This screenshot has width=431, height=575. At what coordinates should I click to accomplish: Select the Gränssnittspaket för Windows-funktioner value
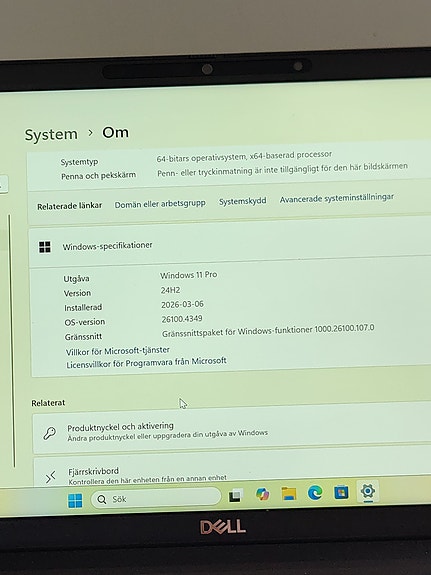pos(268,330)
